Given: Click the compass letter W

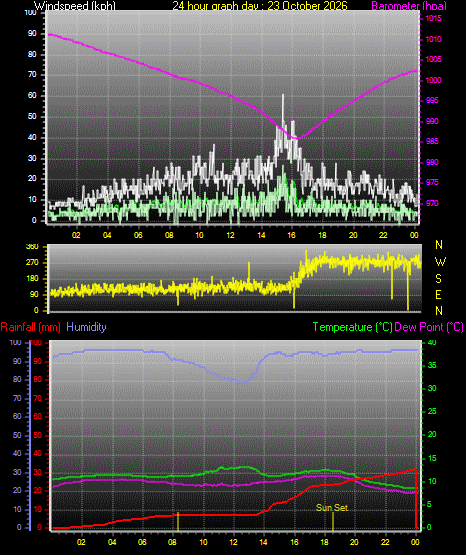Looking at the screenshot, I should click(440, 262).
